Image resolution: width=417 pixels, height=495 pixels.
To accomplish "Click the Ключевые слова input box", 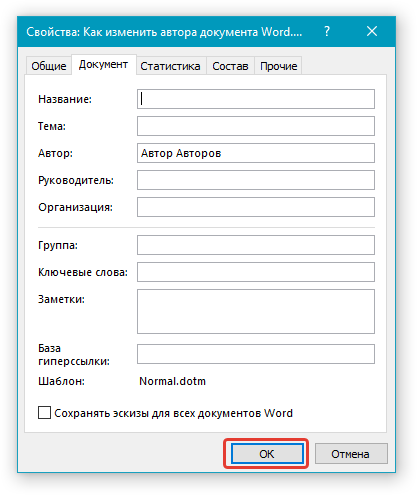I will pyautogui.click(x=256, y=272).
